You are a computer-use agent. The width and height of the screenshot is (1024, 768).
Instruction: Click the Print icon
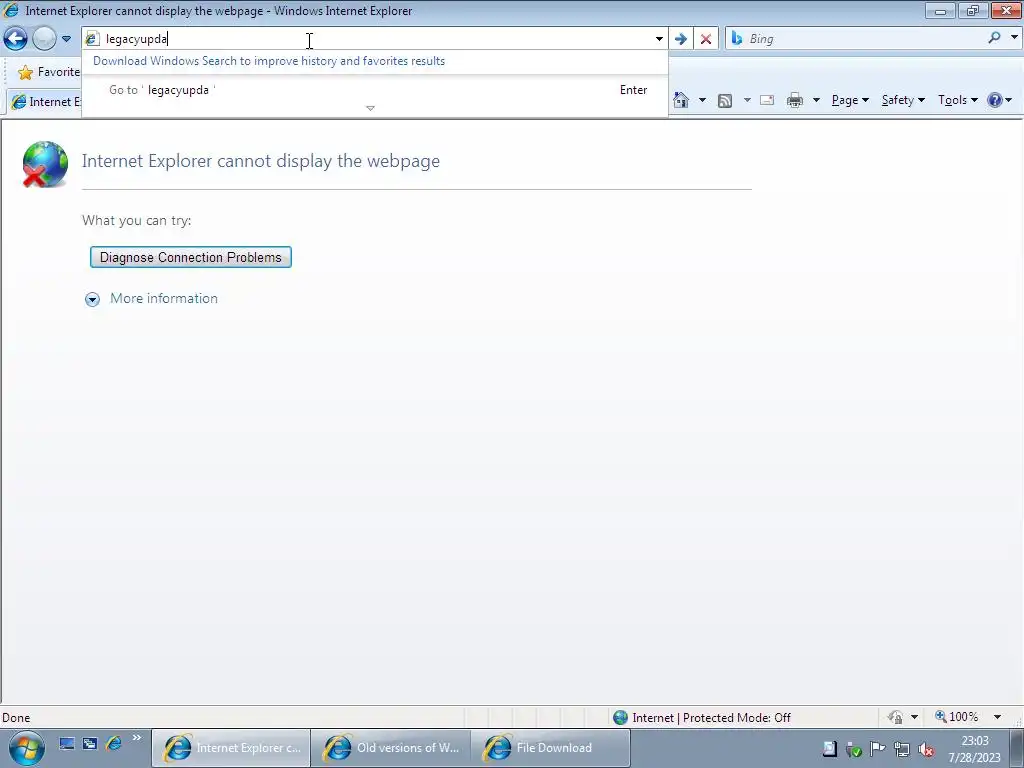coord(795,100)
